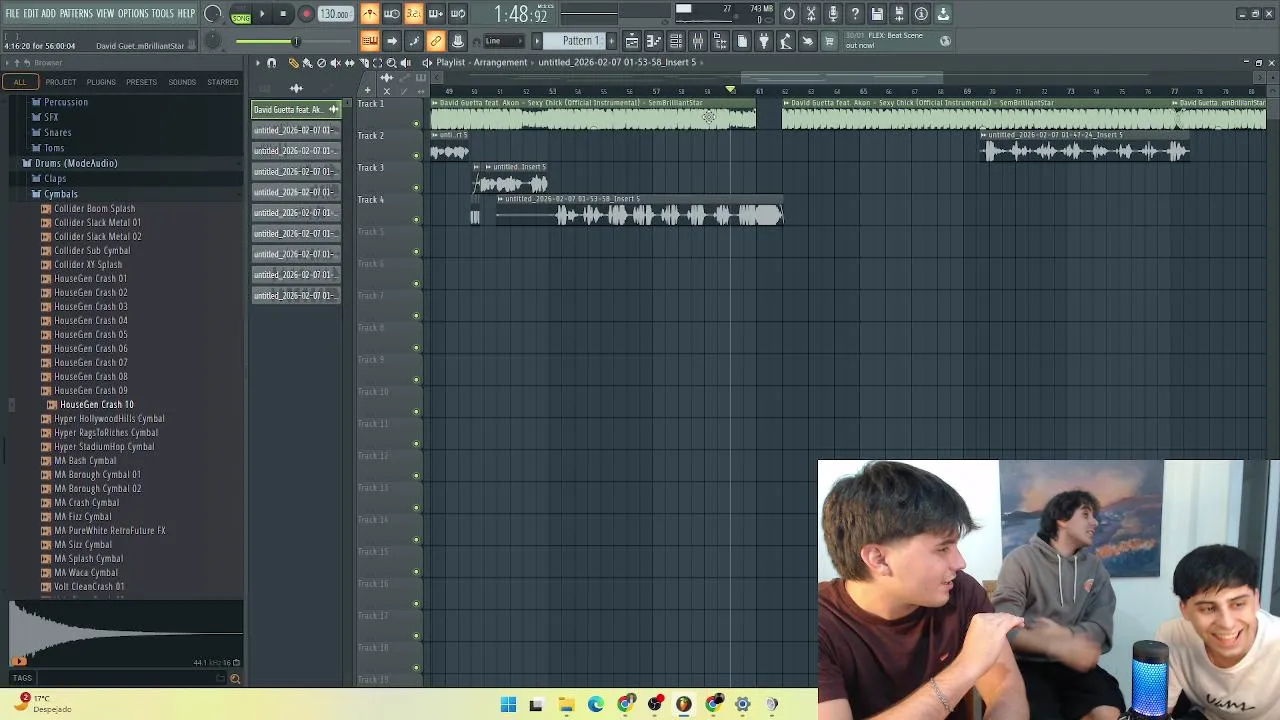Save the project with floppy icon
The width and height of the screenshot is (1280, 720).
(877, 14)
